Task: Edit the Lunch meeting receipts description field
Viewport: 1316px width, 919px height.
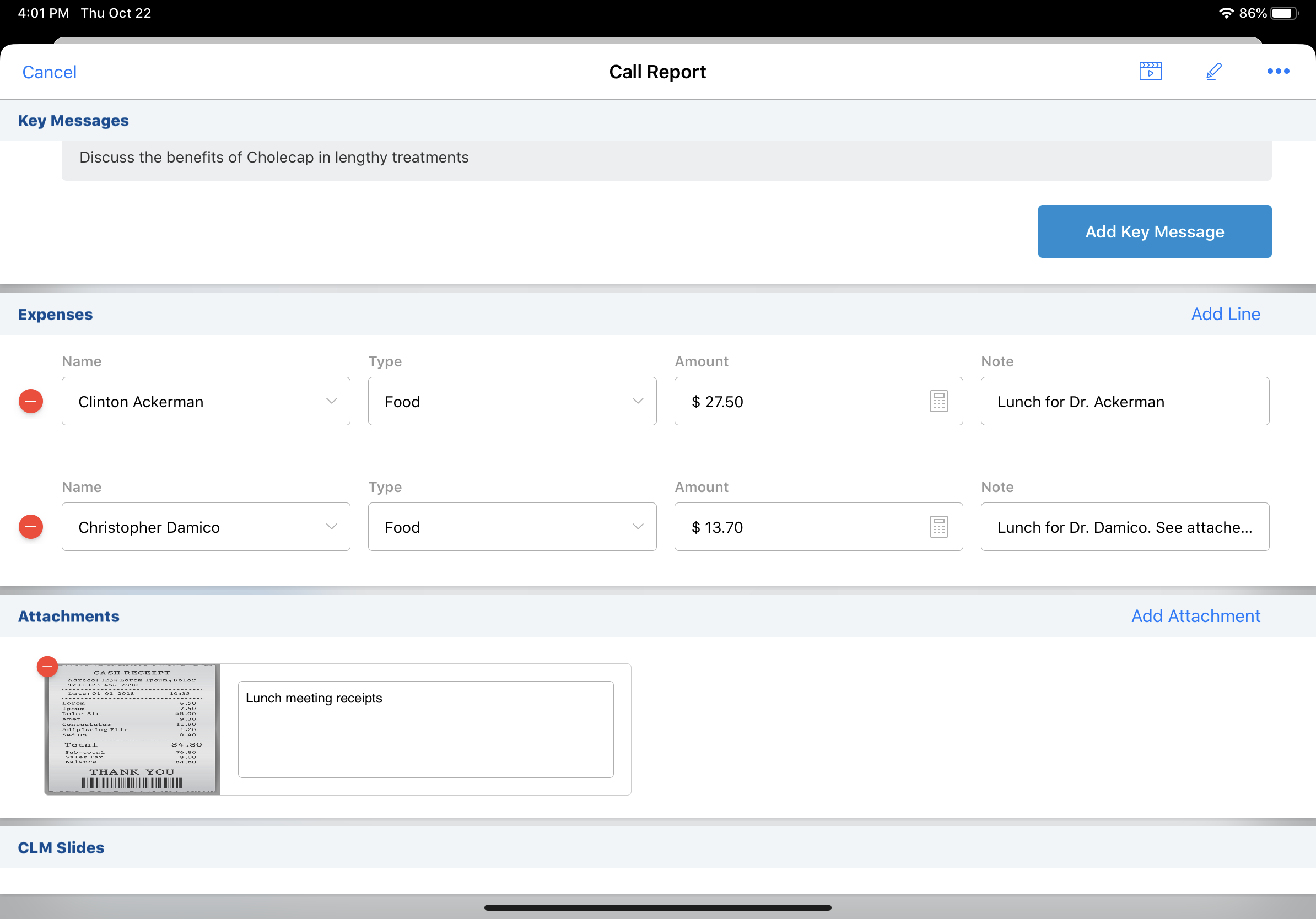Action: [425, 729]
